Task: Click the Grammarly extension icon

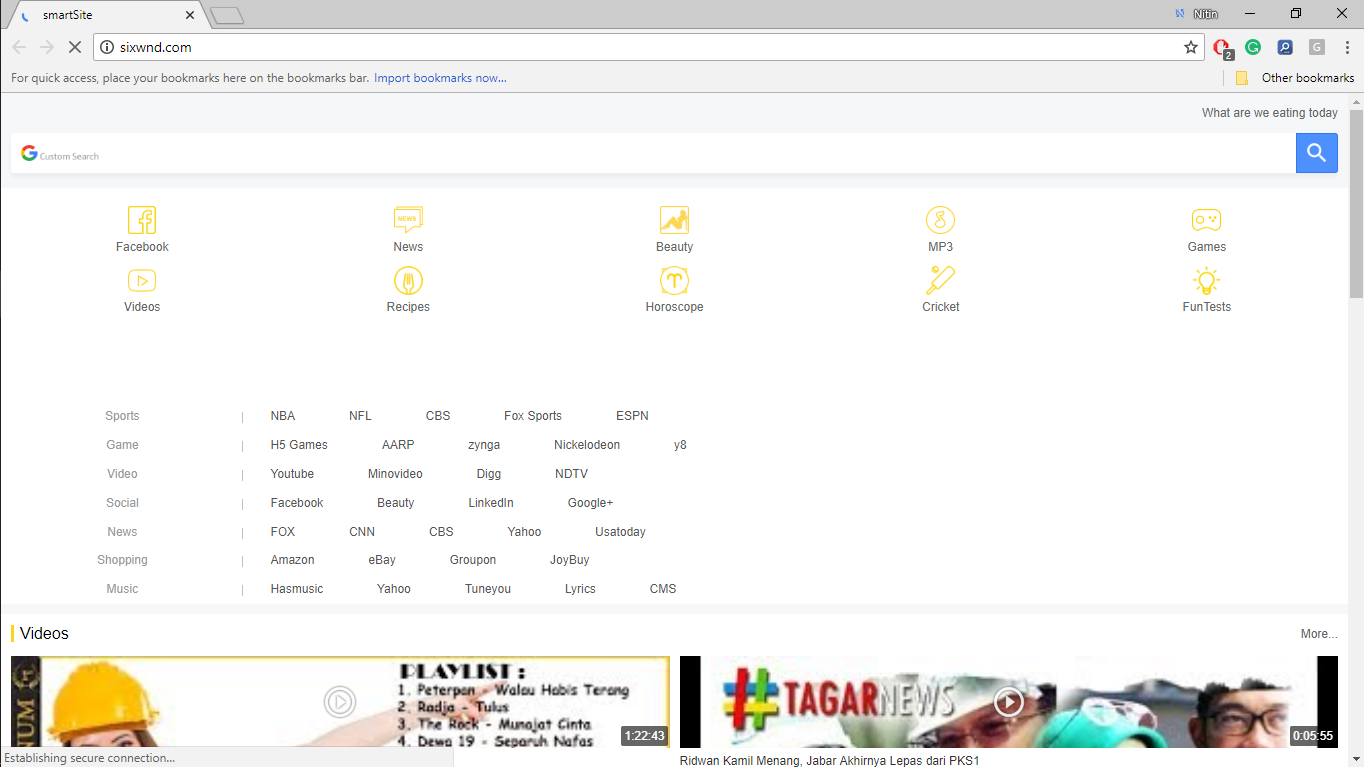Action: 1253,47
